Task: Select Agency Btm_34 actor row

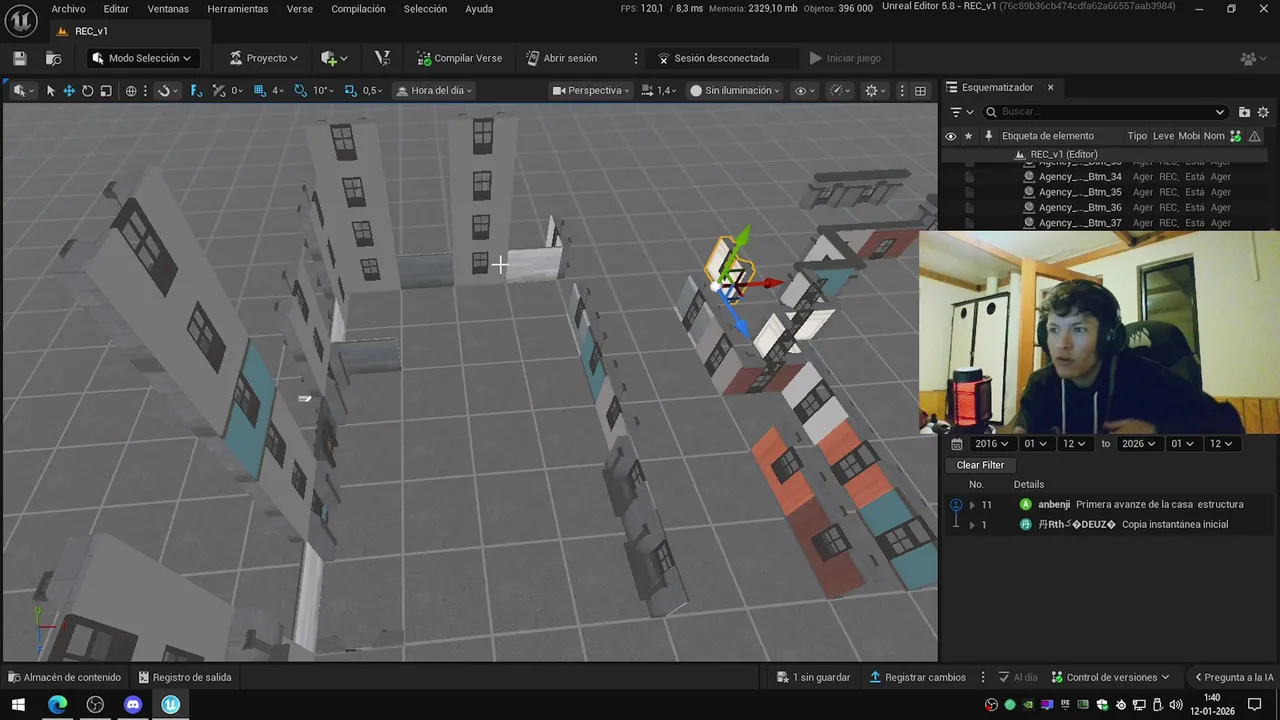Action: click(x=1104, y=177)
